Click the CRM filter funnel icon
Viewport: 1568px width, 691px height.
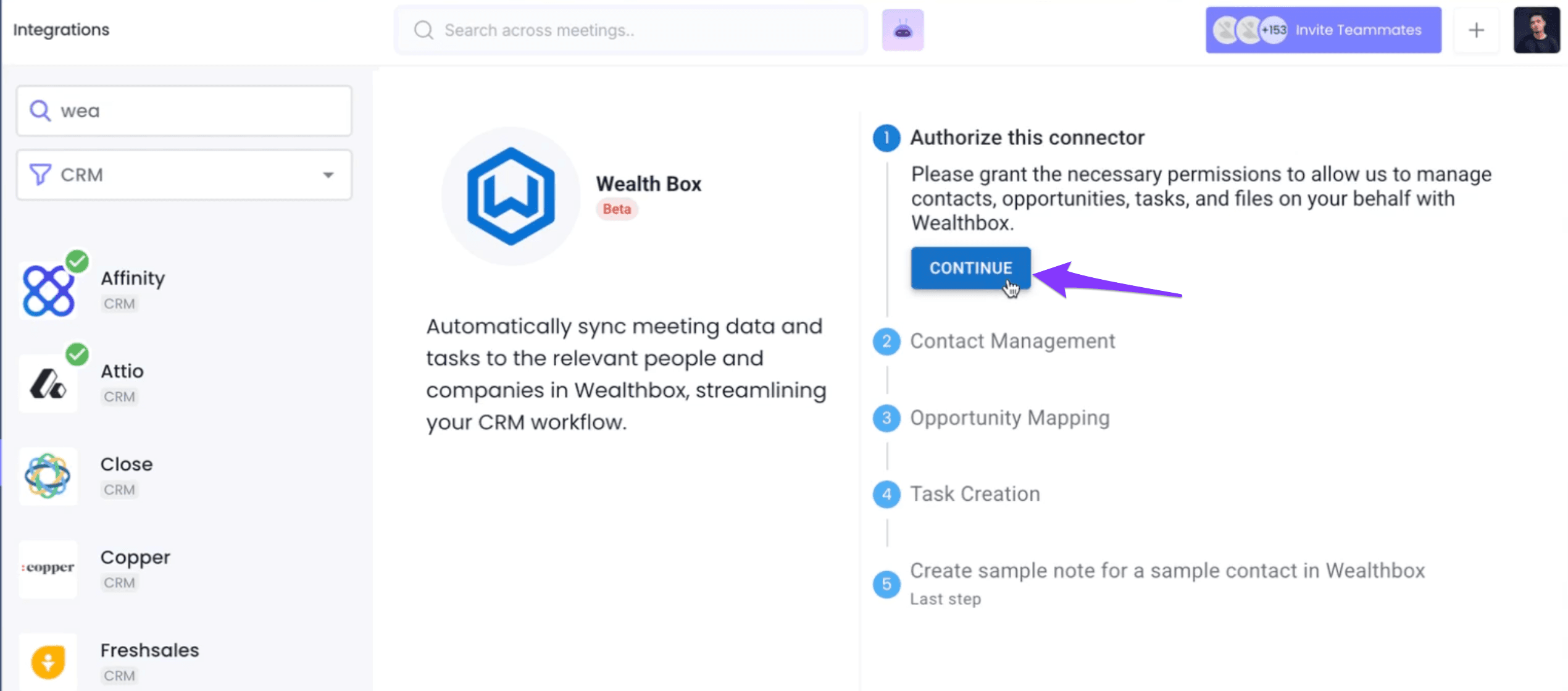pyautogui.click(x=40, y=175)
